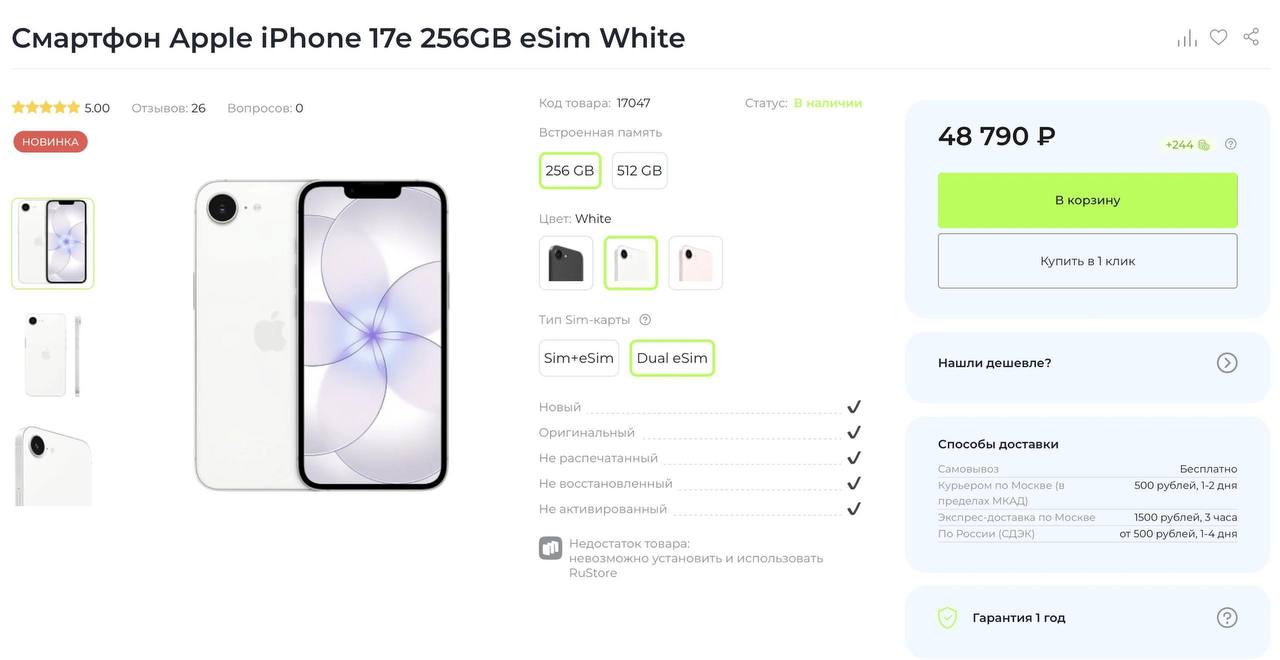The height and width of the screenshot is (660, 1280).
Task: Select the Dual eSim option
Action: coord(672,358)
